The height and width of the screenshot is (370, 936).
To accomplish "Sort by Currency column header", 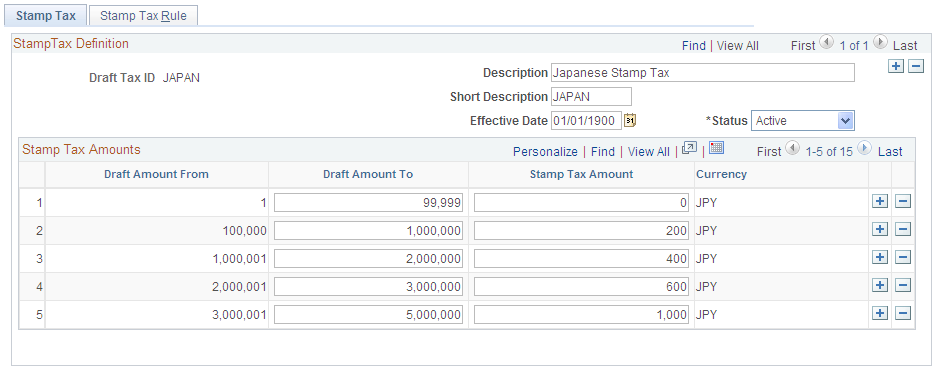I will tap(721, 174).
